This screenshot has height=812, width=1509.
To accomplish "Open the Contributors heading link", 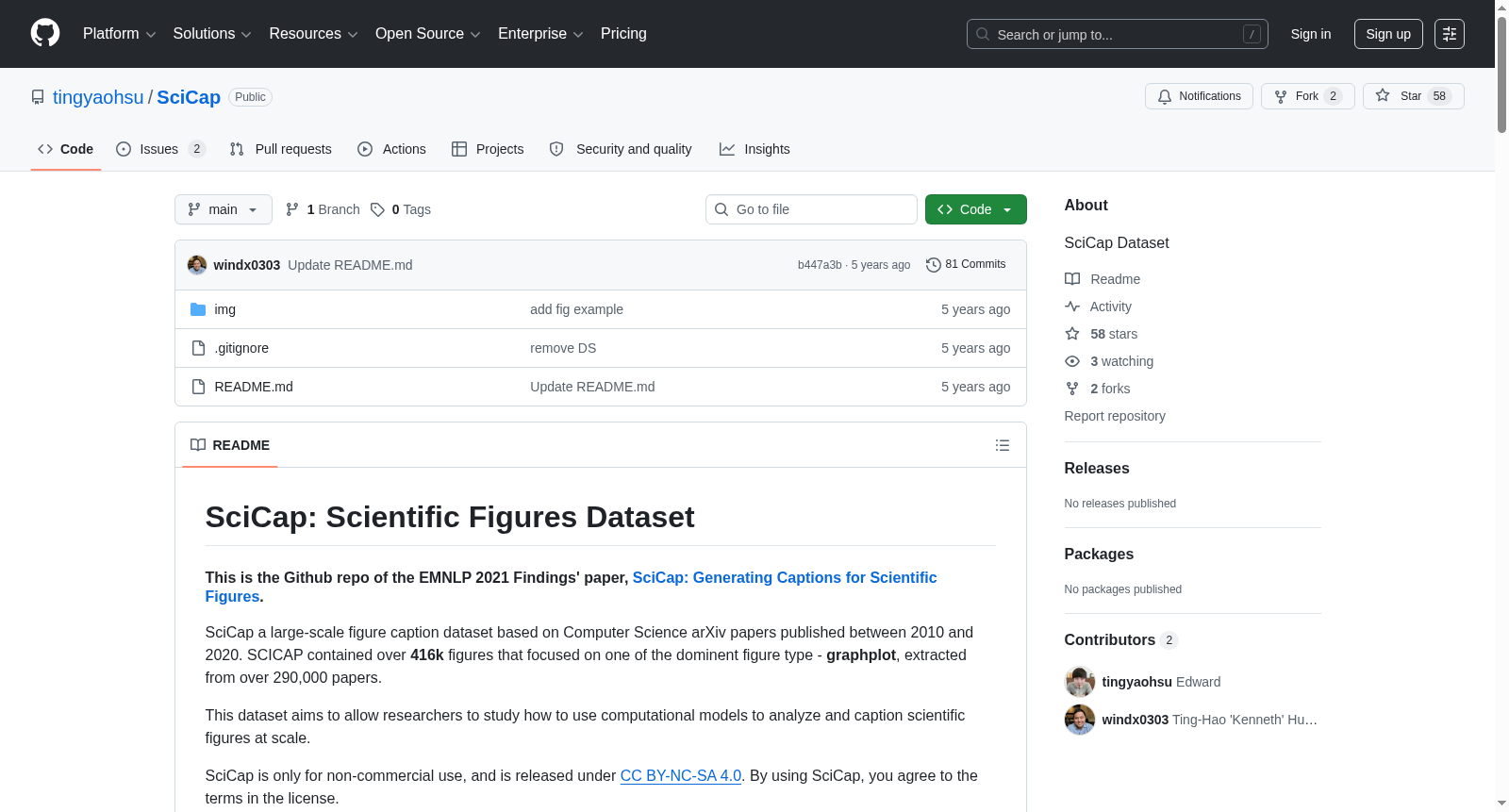I will click(x=1121, y=639).
